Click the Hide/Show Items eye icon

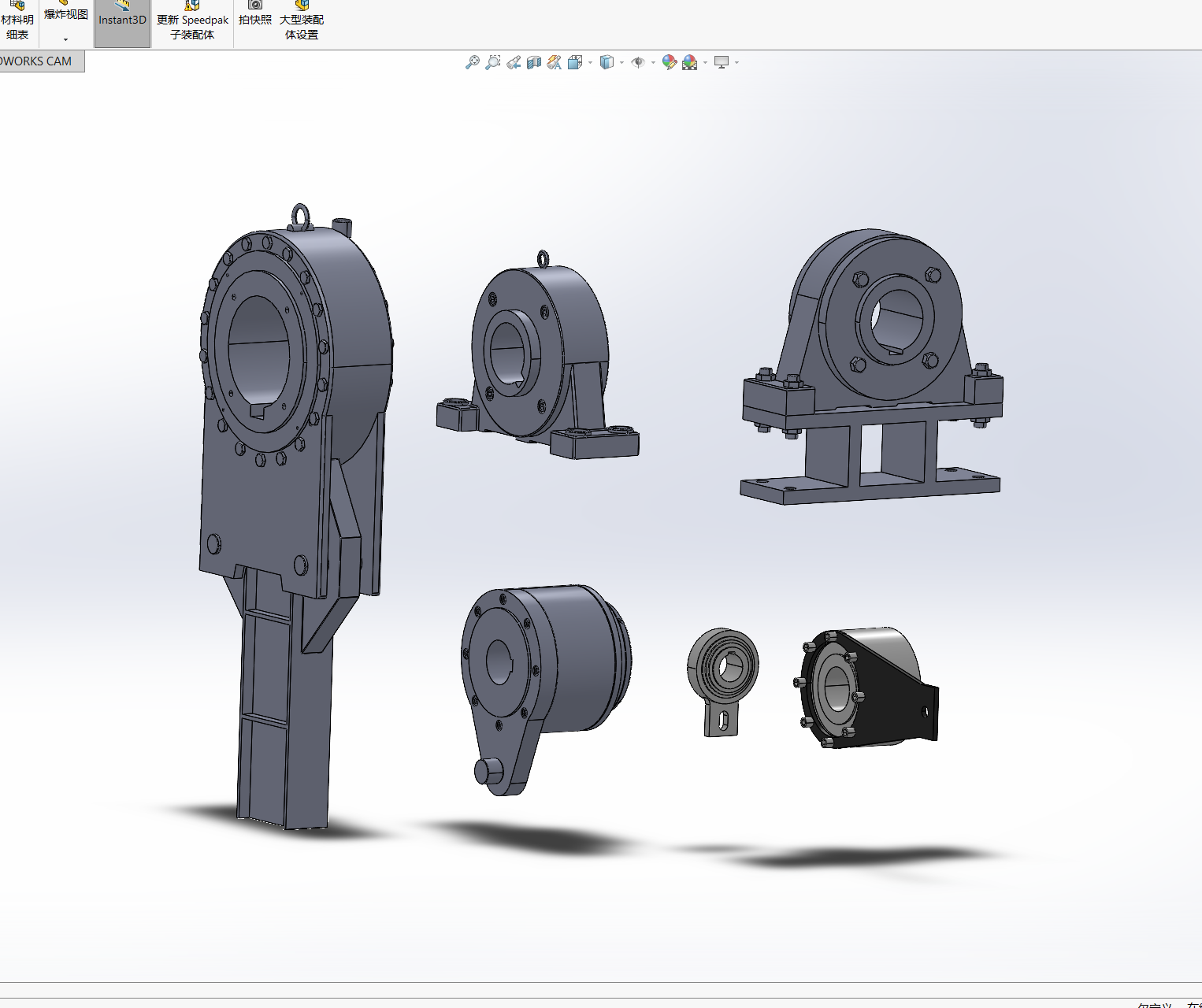coord(638,62)
